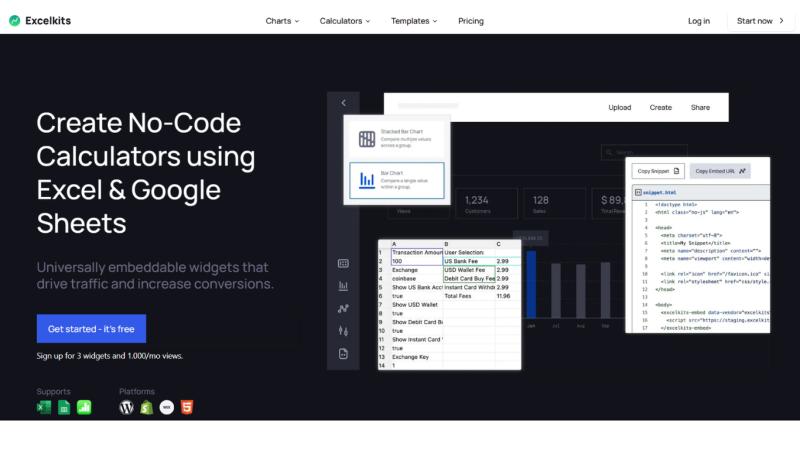Viewport: 800px width, 450px height.
Task: Open the Calculators dropdown menu
Action: point(344,21)
